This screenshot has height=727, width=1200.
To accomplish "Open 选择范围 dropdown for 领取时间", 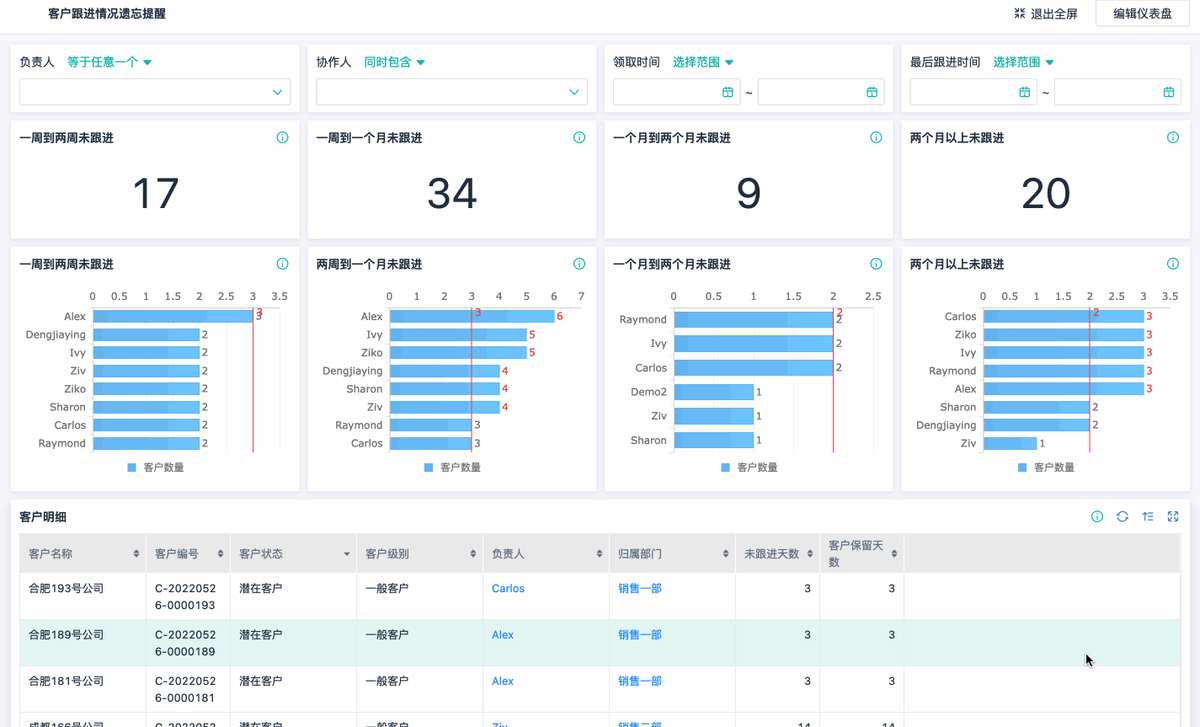I will 704,62.
